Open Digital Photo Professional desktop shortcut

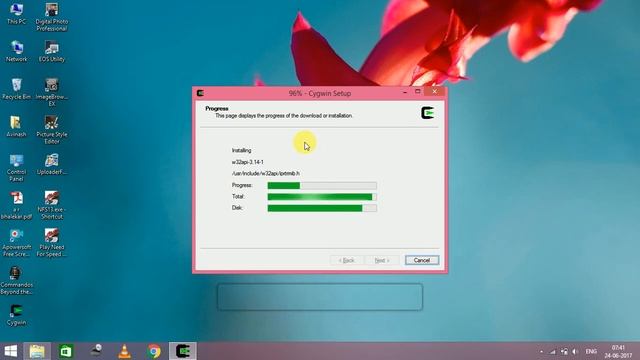[x=51, y=17]
